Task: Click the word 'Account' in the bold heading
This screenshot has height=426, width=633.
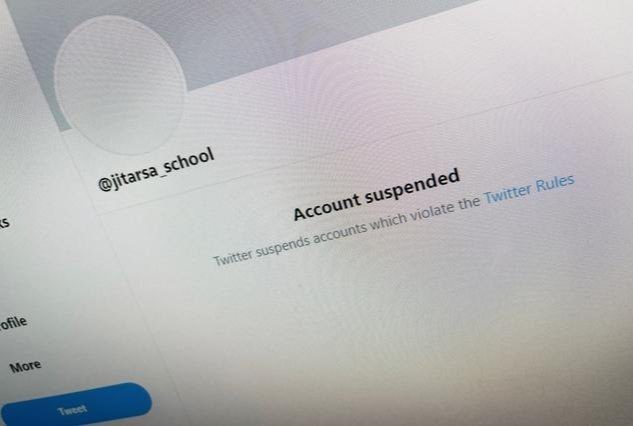Action: [x=326, y=206]
